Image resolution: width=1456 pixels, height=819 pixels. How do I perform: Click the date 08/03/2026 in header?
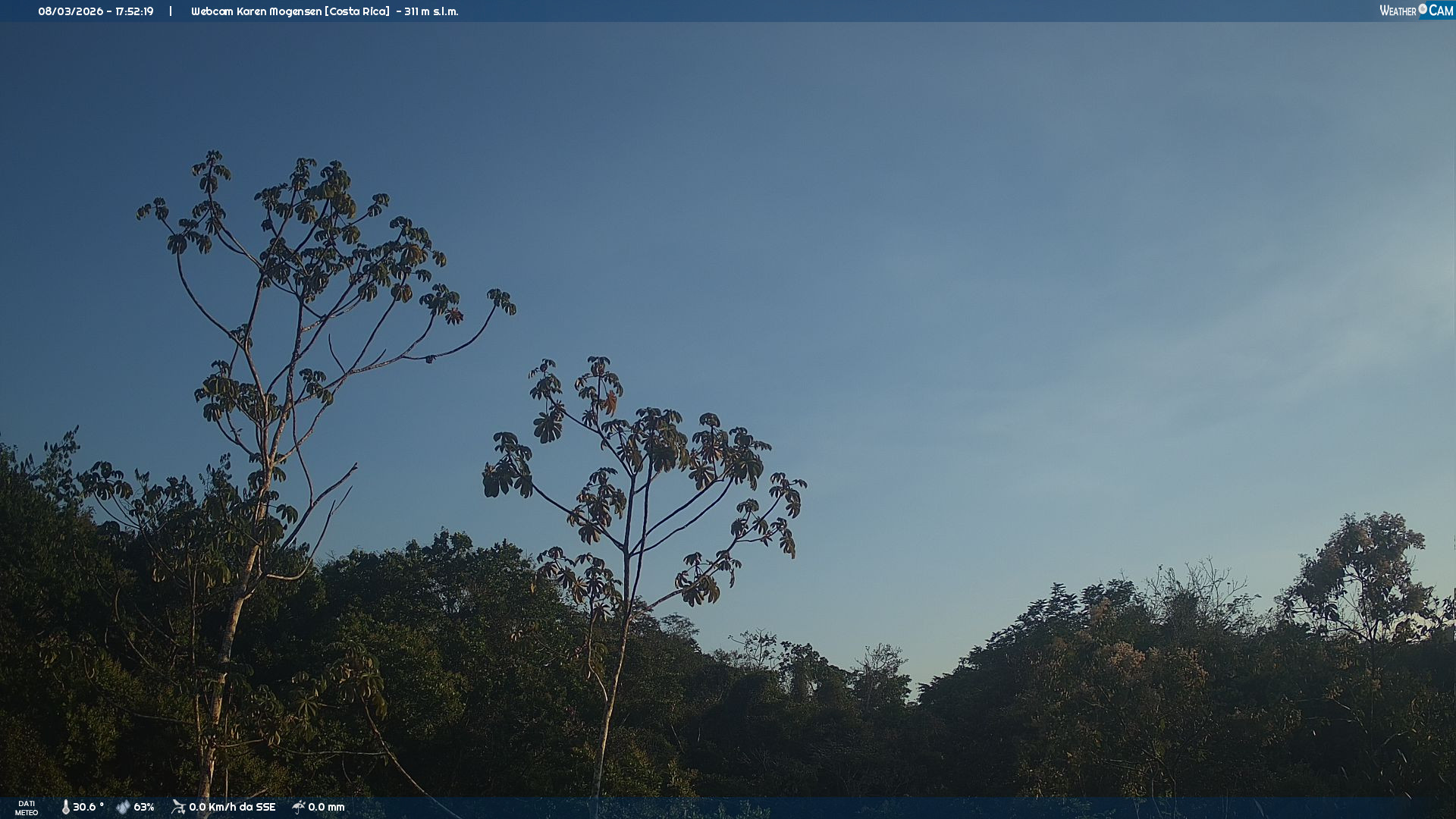coord(71,11)
